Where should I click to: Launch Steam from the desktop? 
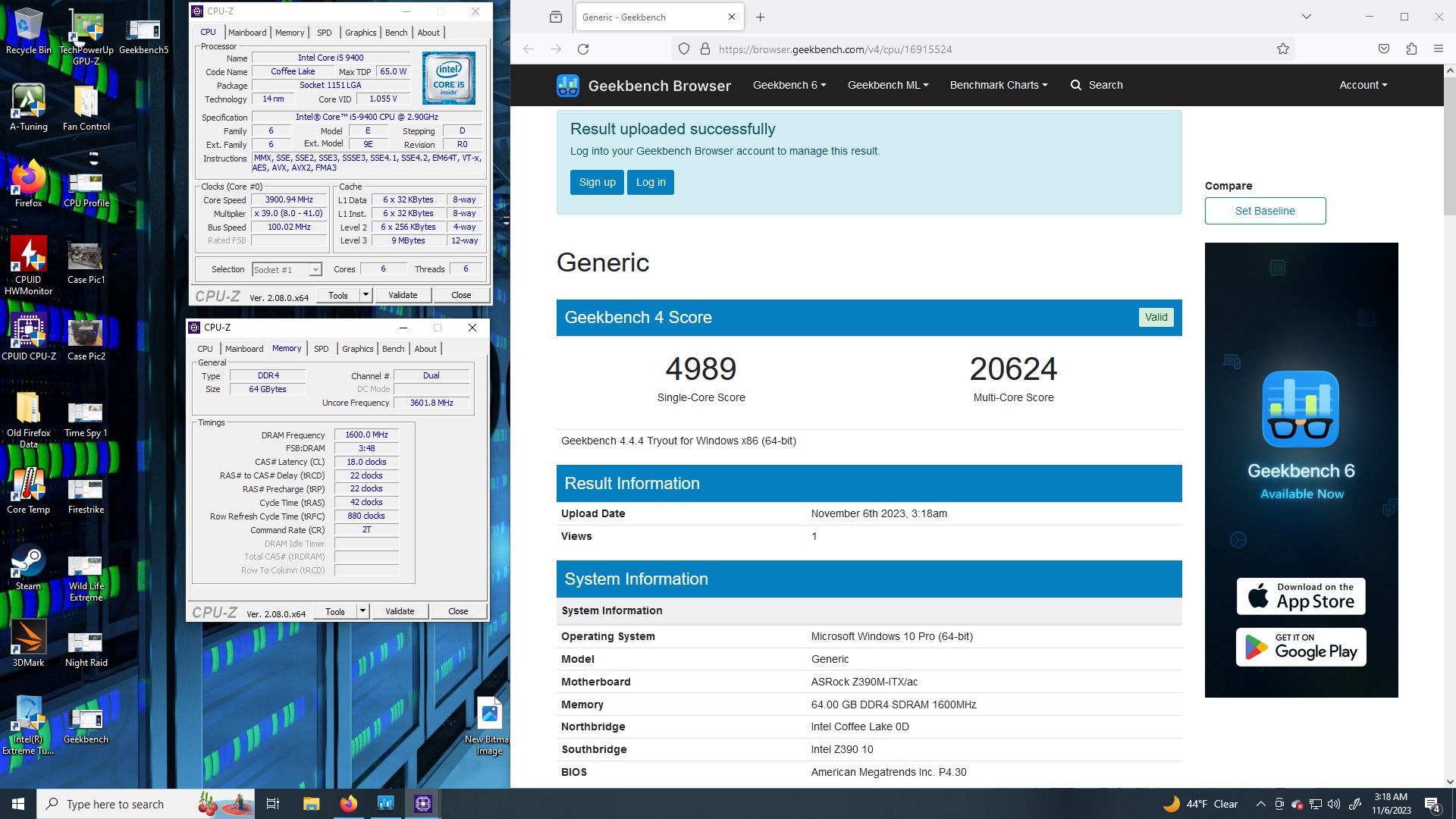click(28, 566)
